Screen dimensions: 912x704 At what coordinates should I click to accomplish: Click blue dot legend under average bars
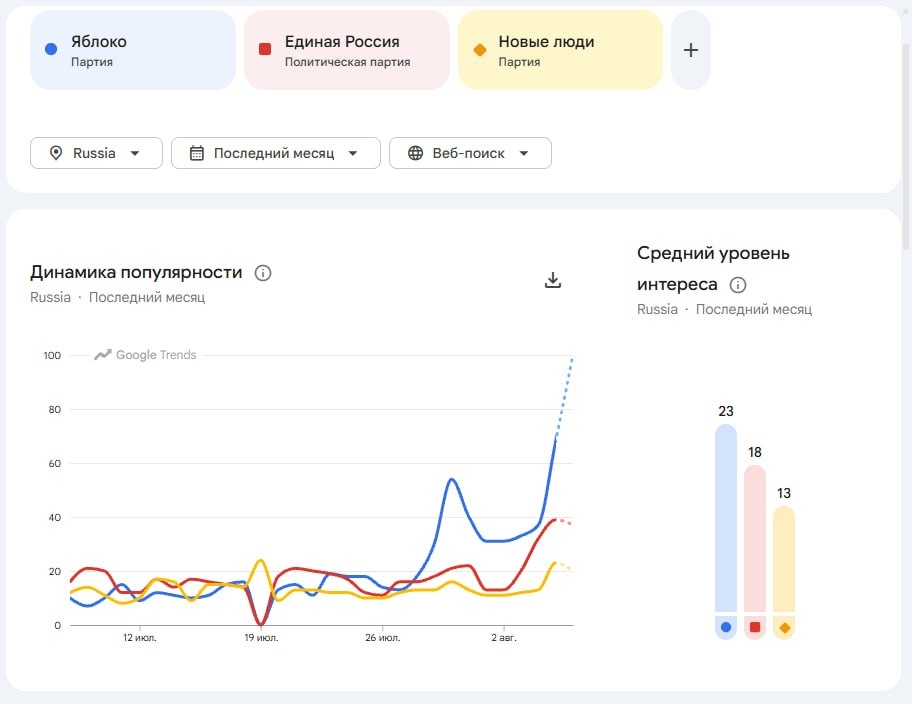(725, 627)
